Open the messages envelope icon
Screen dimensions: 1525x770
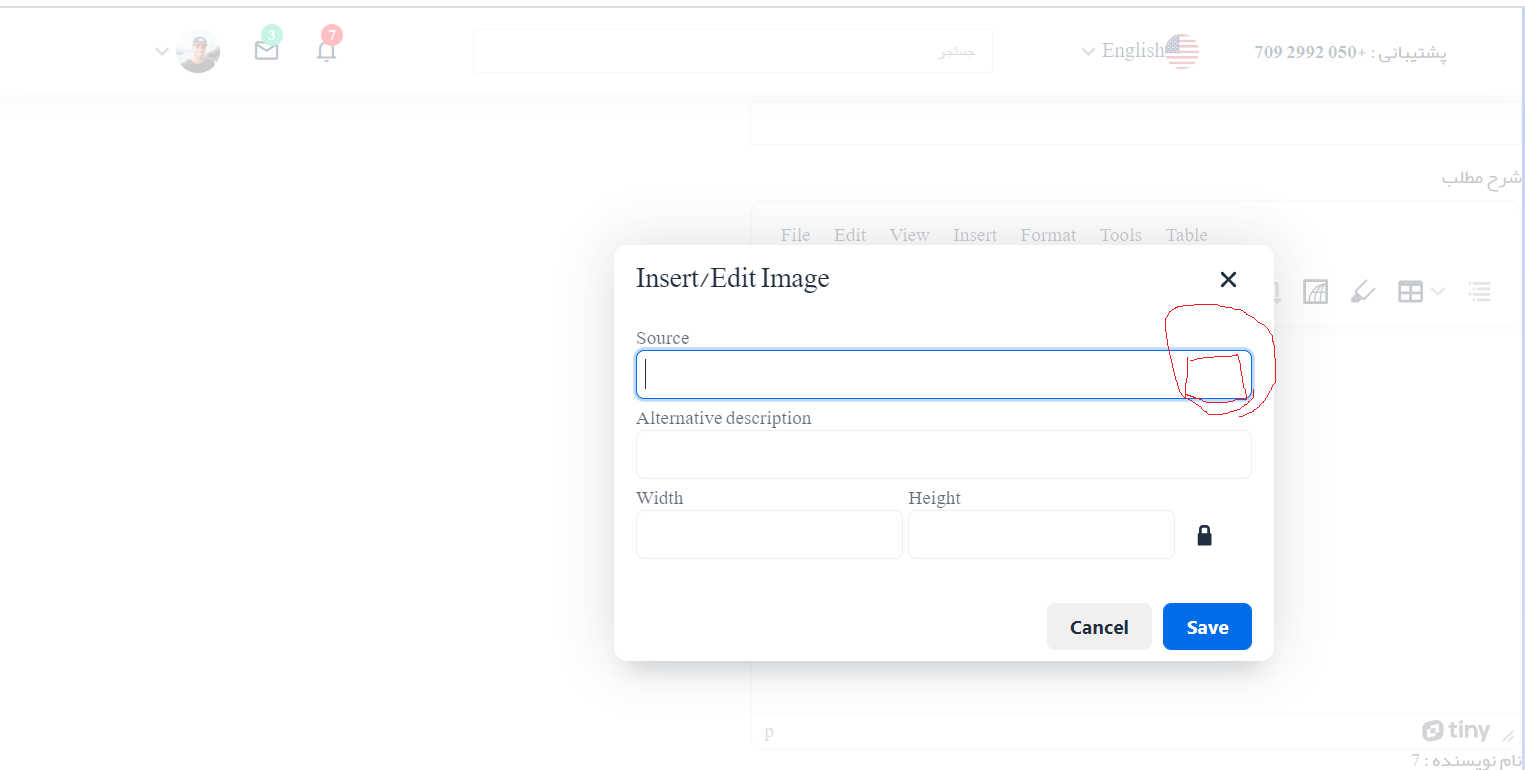click(266, 50)
